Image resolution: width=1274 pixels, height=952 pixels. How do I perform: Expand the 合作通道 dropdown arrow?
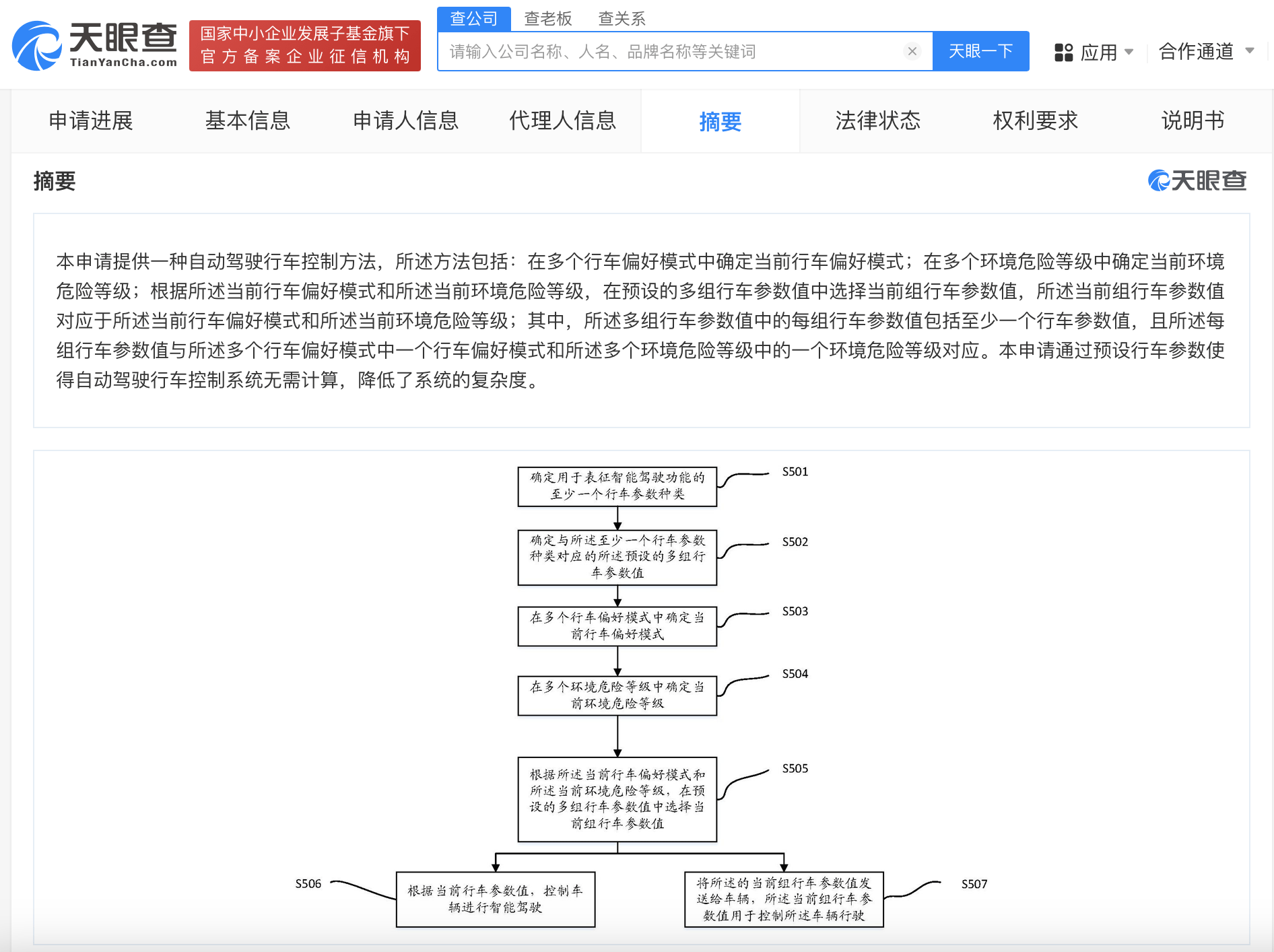[x=1250, y=50]
